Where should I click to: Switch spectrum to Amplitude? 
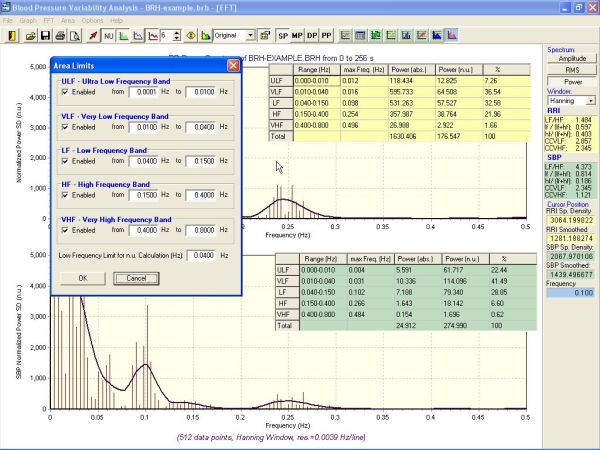[x=572, y=59]
